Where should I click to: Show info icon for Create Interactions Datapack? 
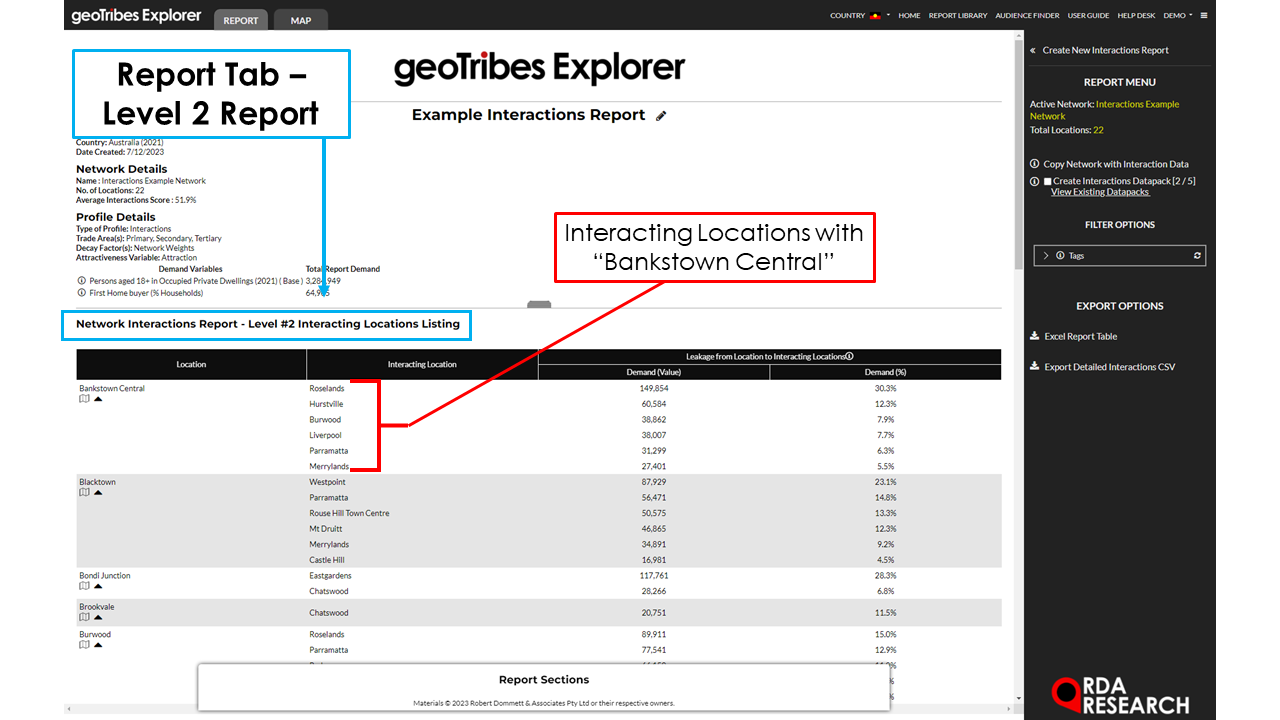pyautogui.click(x=1034, y=181)
